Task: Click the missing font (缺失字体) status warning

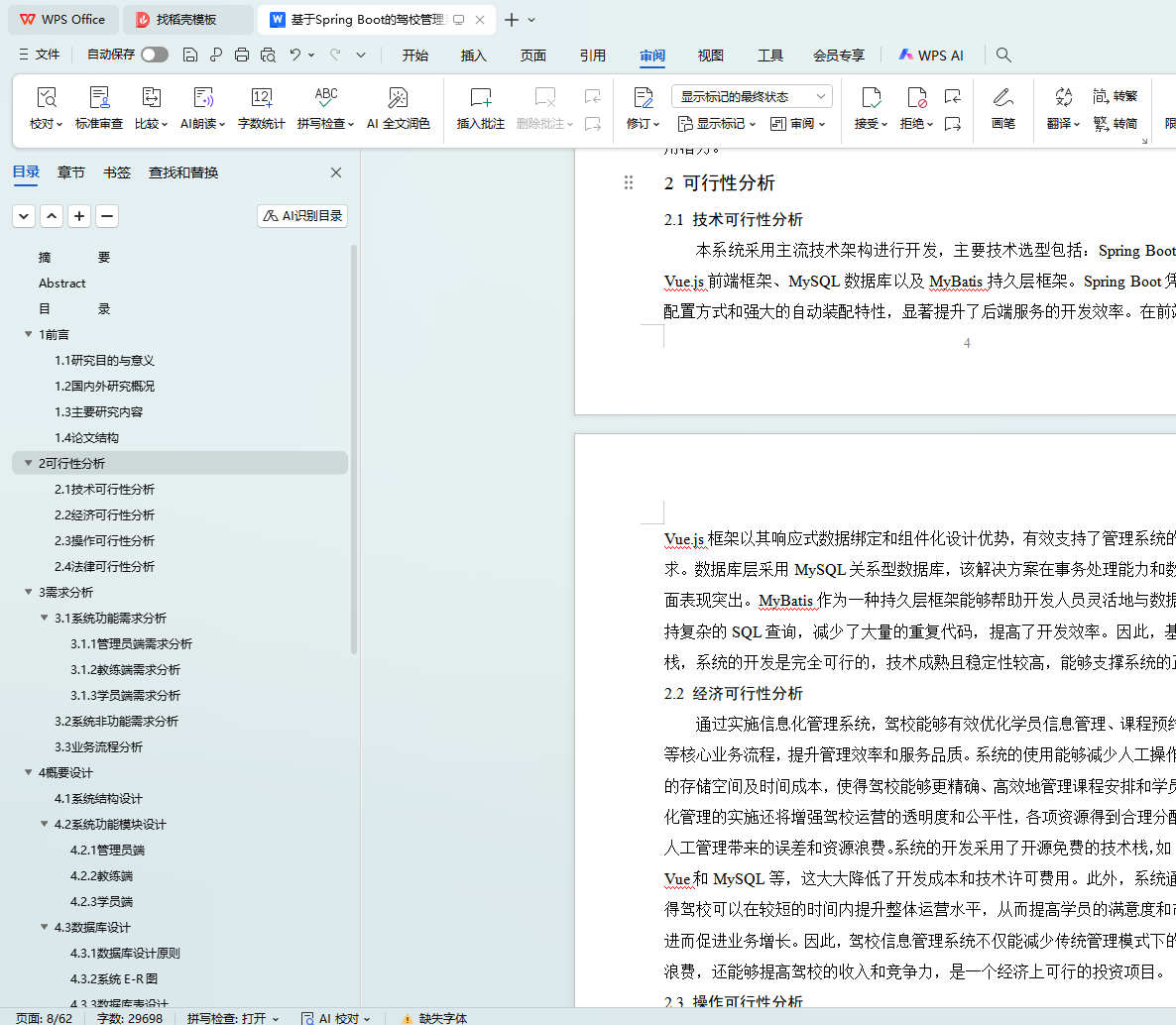Action: [434, 1018]
